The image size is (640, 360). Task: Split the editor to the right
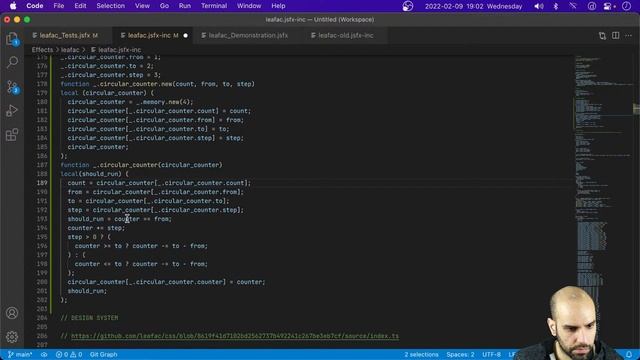[616, 36]
